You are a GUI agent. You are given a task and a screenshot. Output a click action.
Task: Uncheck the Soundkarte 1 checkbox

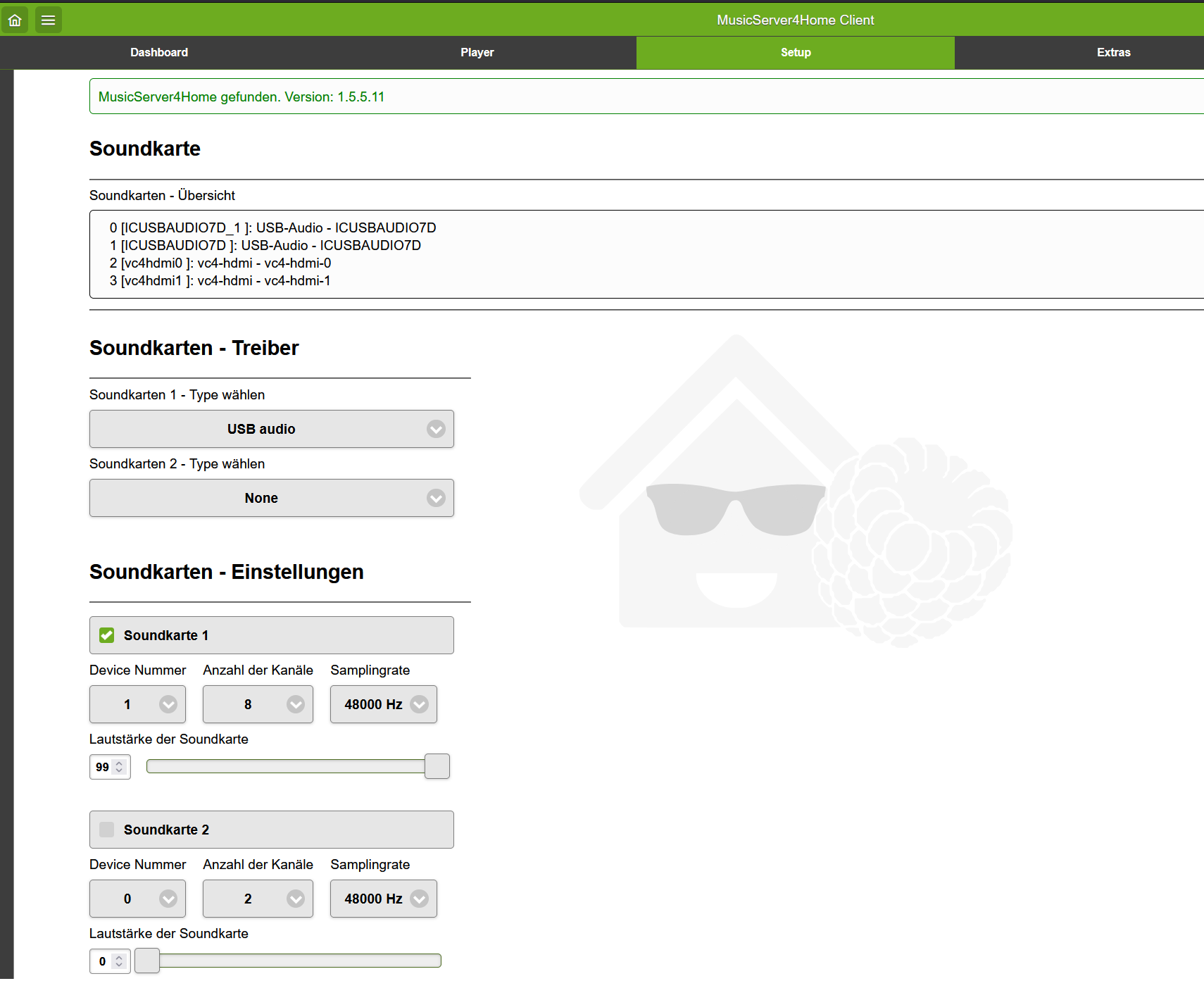(107, 635)
